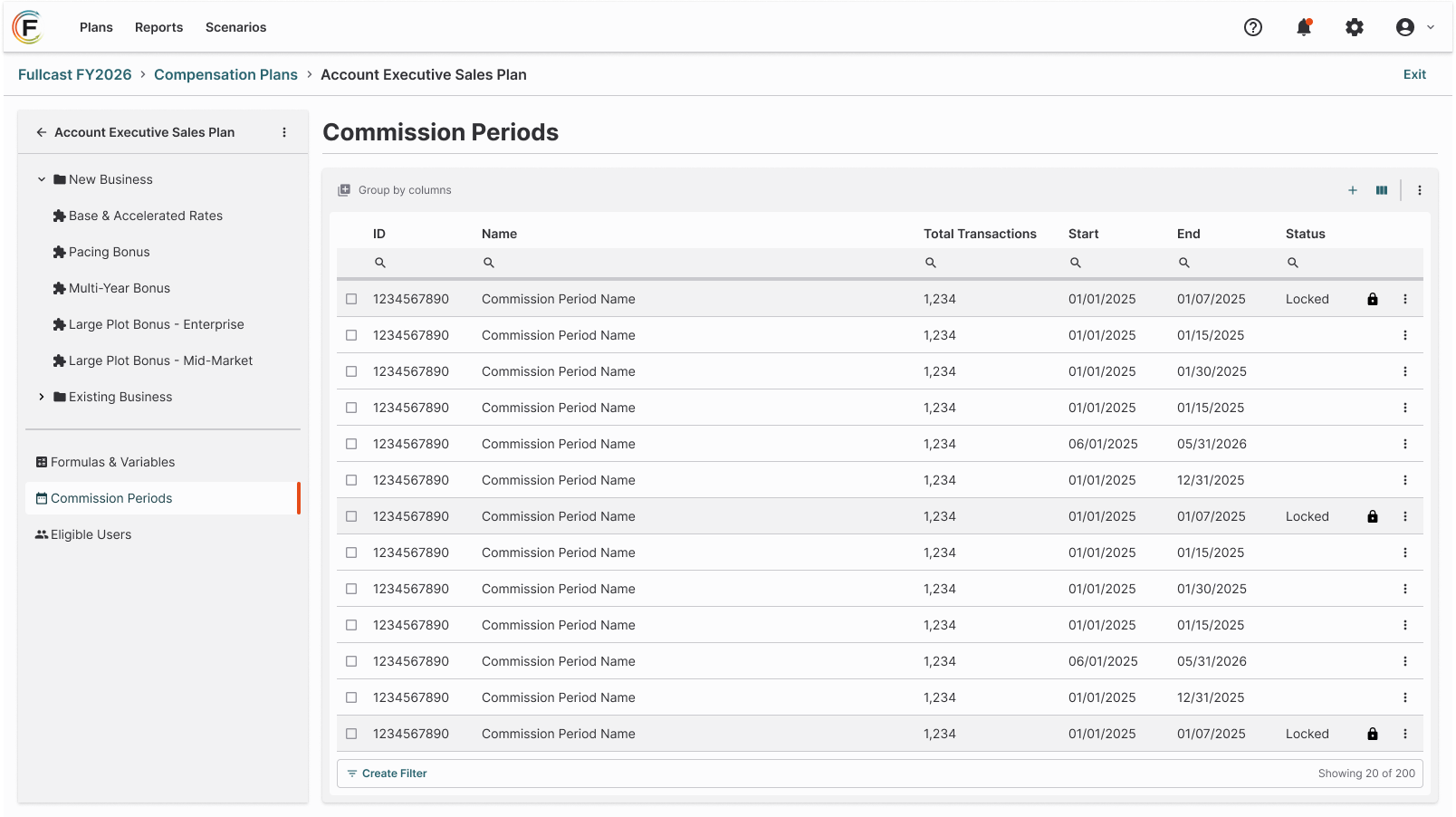This screenshot has width=1456, height=817.
Task: Click search icon in the ID column filter
Action: (380, 263)
